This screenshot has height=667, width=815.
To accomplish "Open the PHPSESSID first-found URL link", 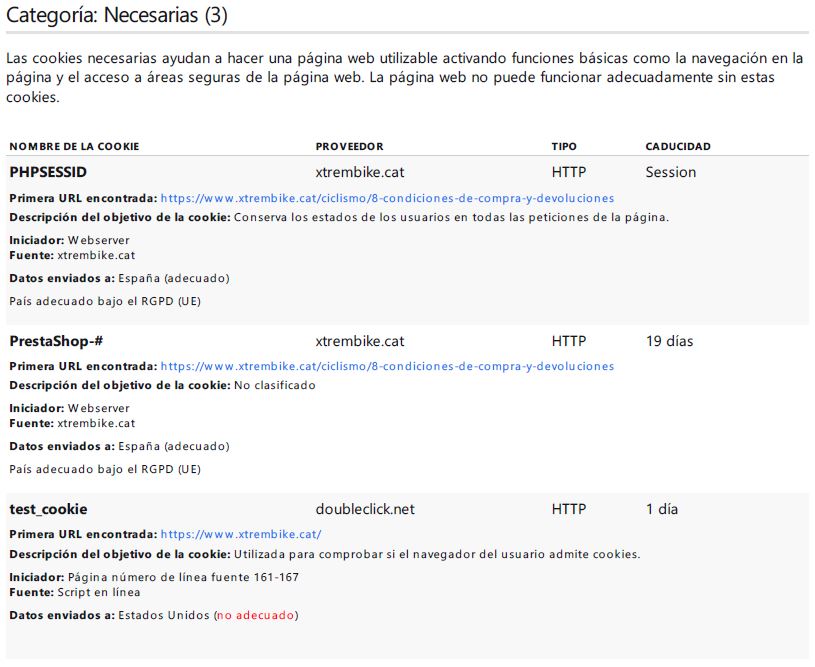I will (387, 198).
